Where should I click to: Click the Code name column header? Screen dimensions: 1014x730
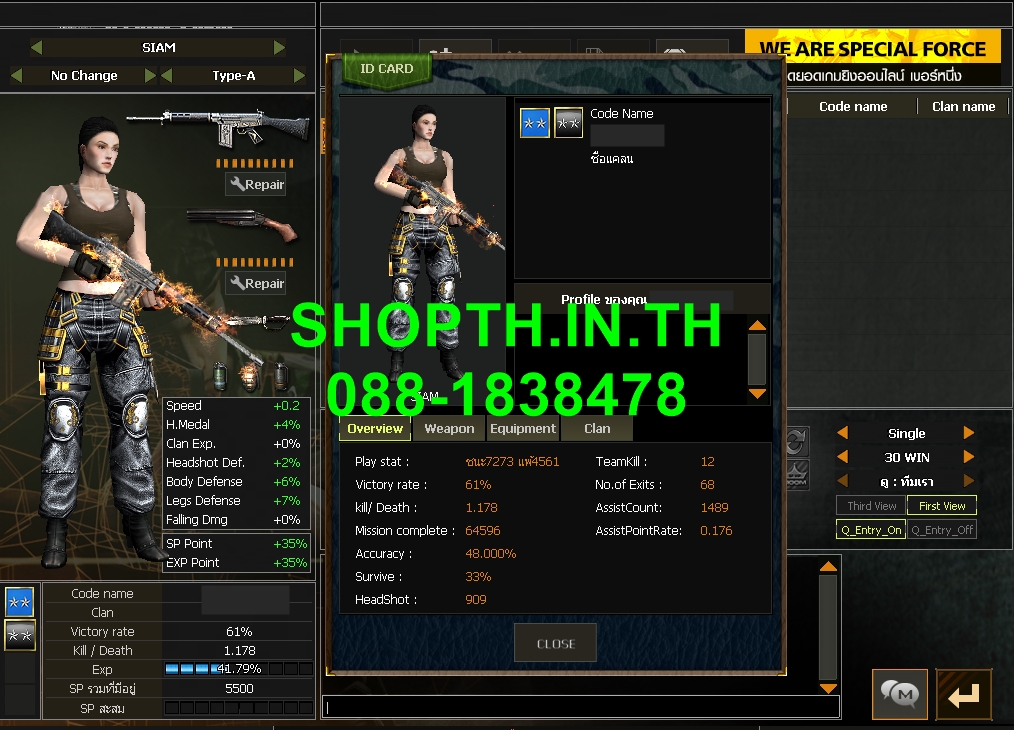pos(853,107)
